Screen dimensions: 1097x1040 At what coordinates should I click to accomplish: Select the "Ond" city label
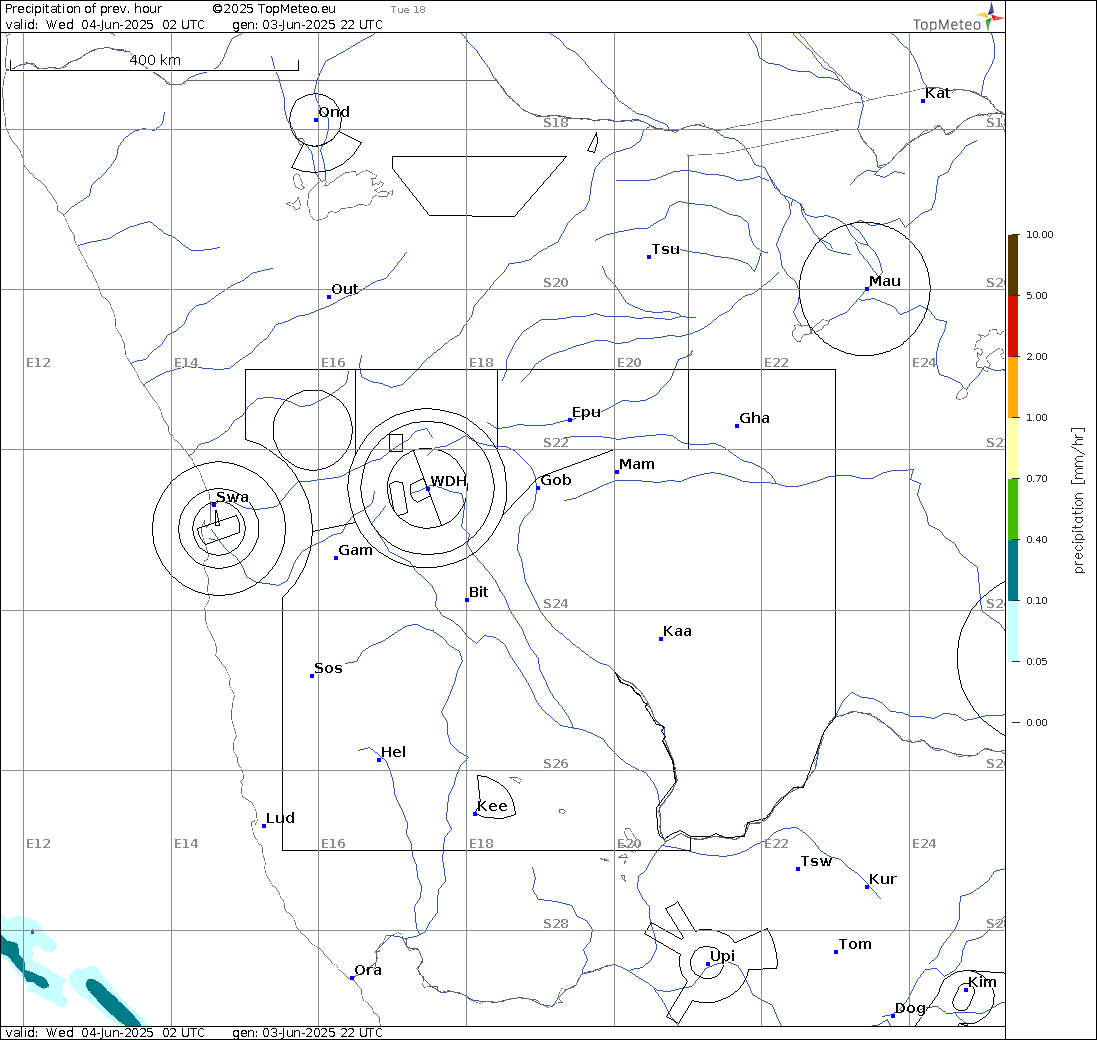[334, 112]
